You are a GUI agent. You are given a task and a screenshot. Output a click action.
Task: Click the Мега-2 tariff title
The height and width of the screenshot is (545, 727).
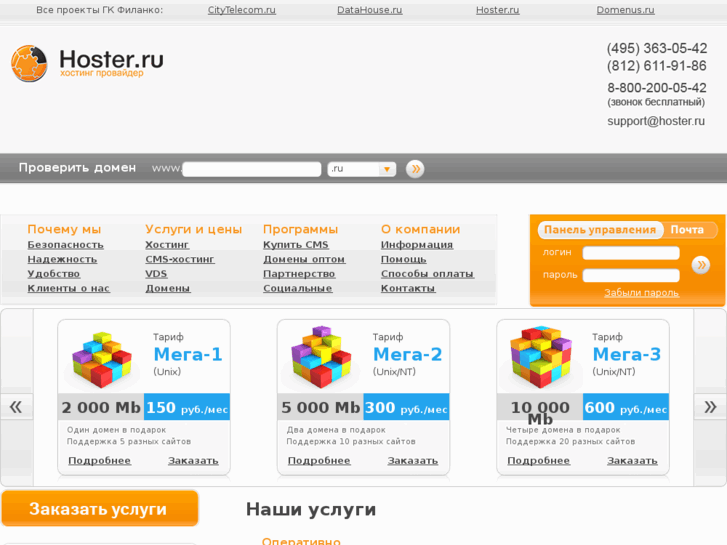(408, 354)
